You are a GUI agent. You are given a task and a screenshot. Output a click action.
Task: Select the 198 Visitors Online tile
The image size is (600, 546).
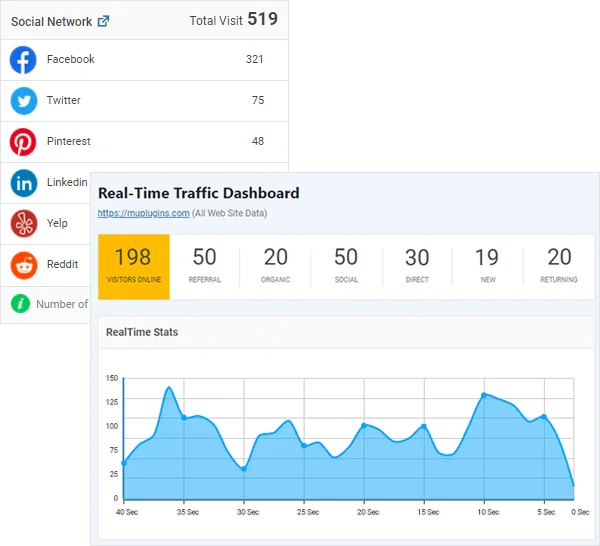click(134, 266)
